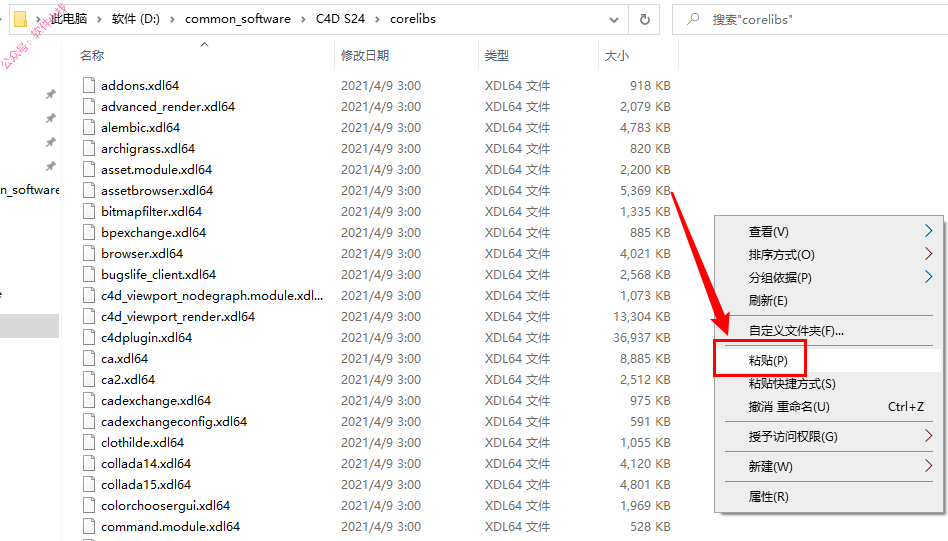Click the clothilde.xdl64 file icon

[89, 442]
